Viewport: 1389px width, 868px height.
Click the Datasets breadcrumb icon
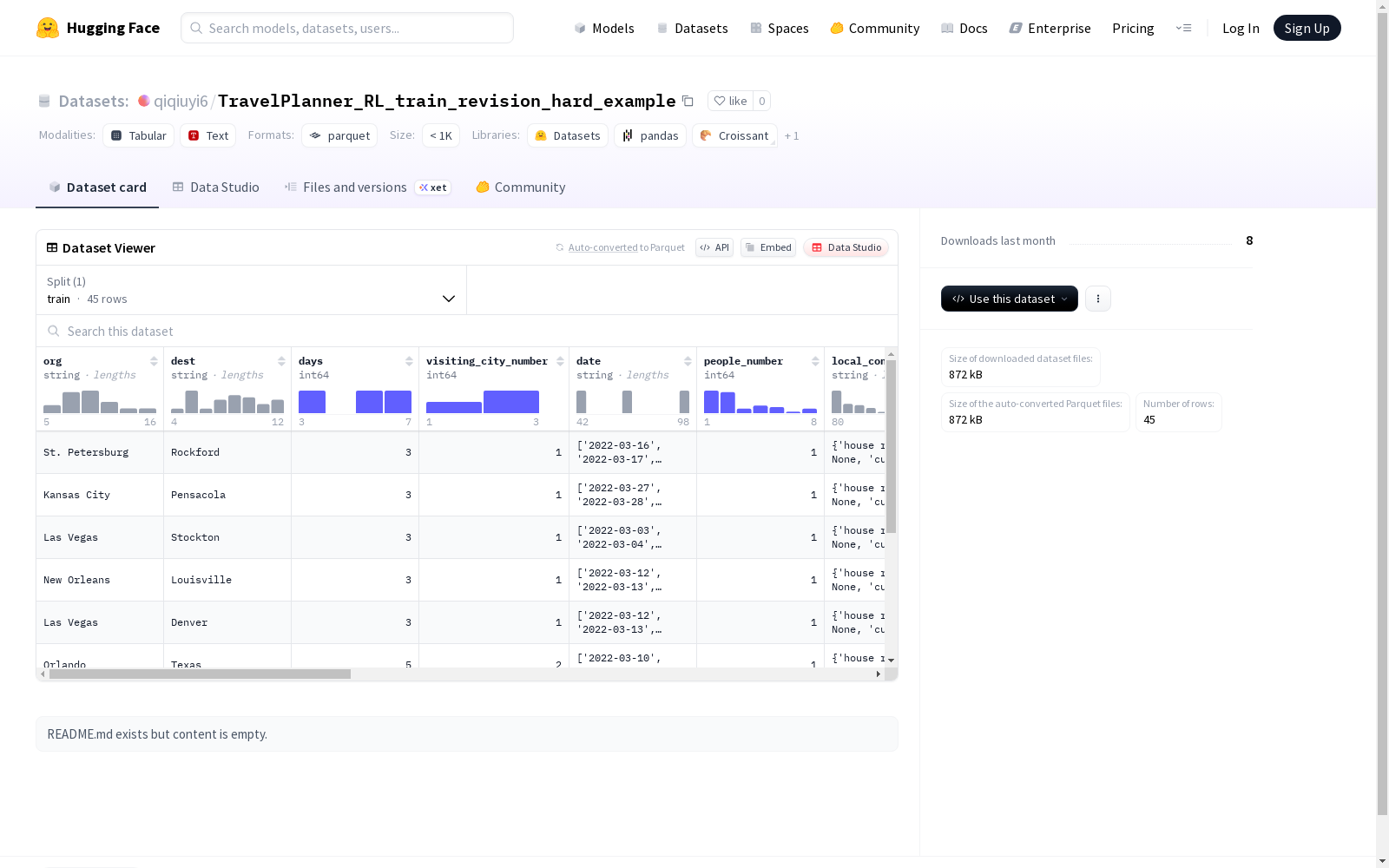click(x=44, y=101)
